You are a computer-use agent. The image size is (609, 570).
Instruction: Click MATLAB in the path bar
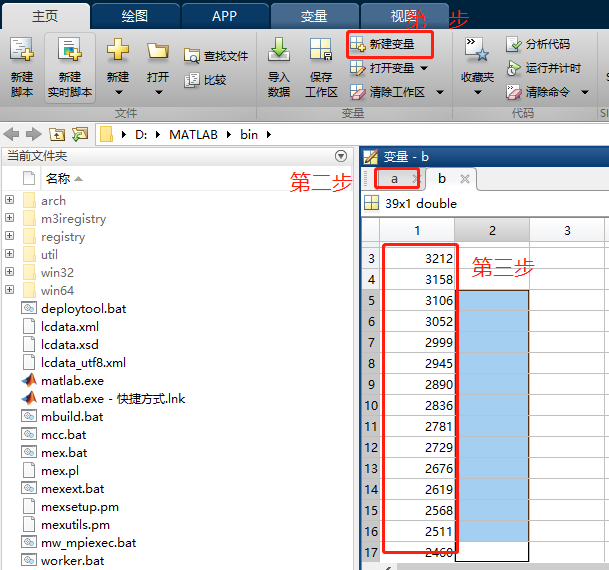pos(193,135)
